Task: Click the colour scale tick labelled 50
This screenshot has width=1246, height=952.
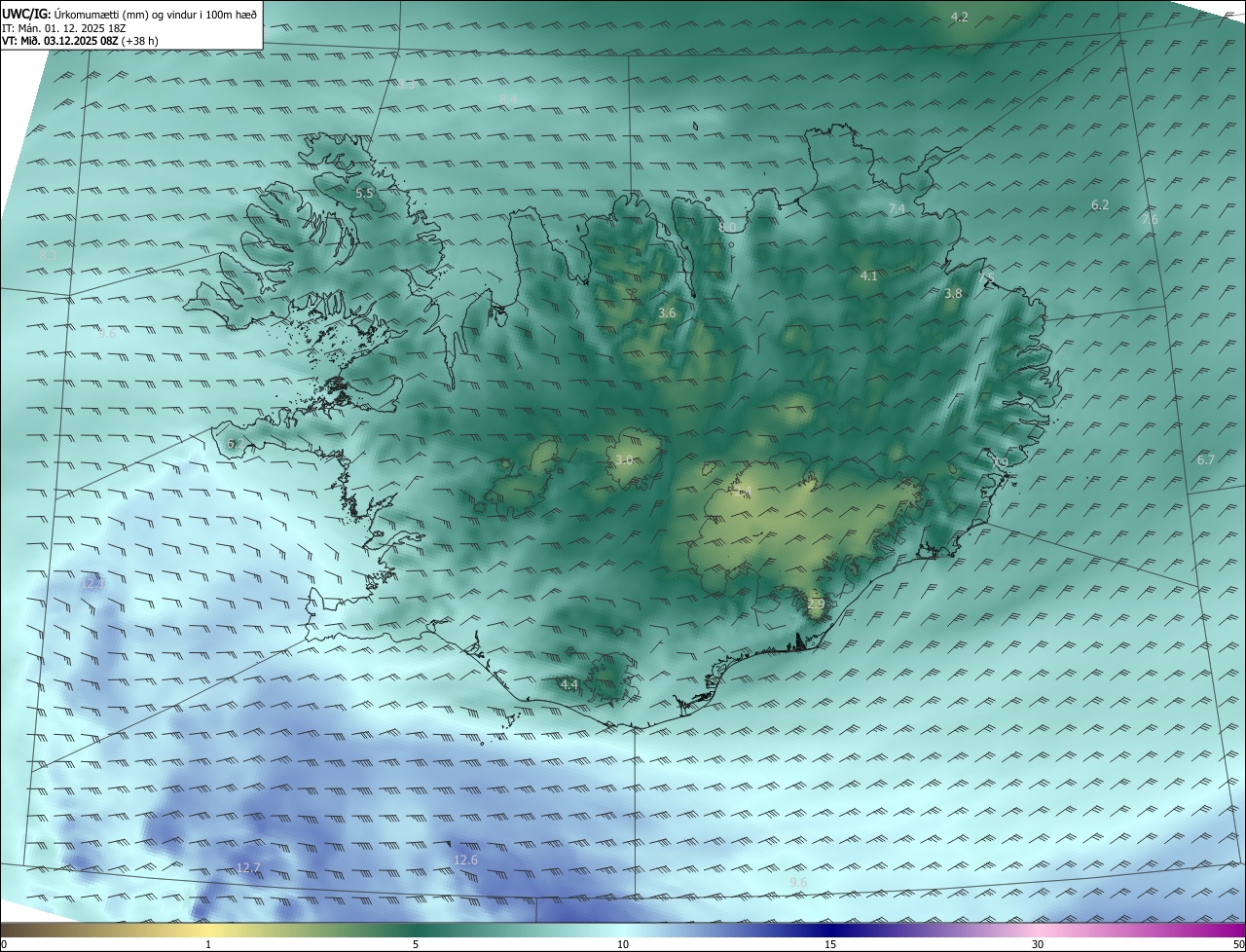Action: point(1238,945)
